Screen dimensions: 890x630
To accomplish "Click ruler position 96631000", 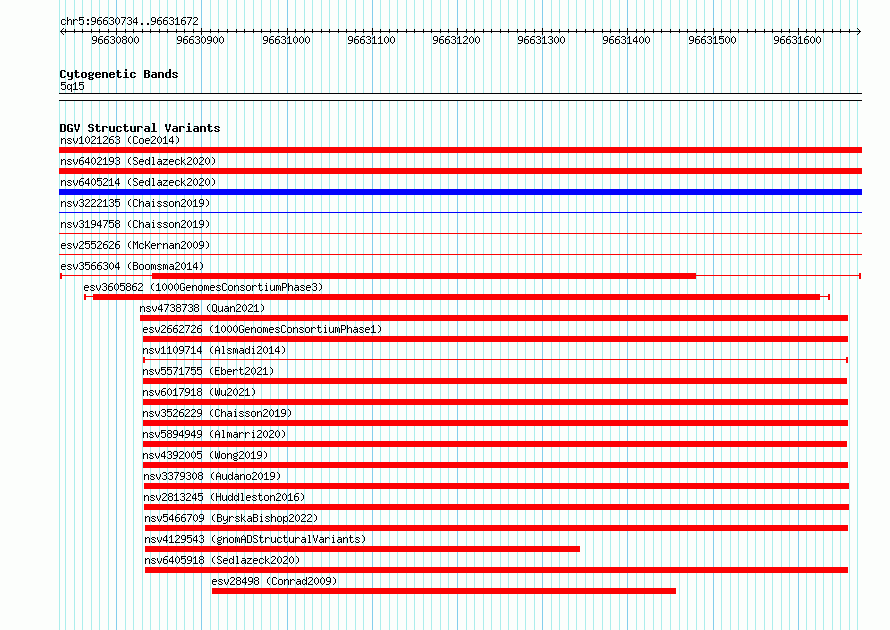I will (286, 40).
